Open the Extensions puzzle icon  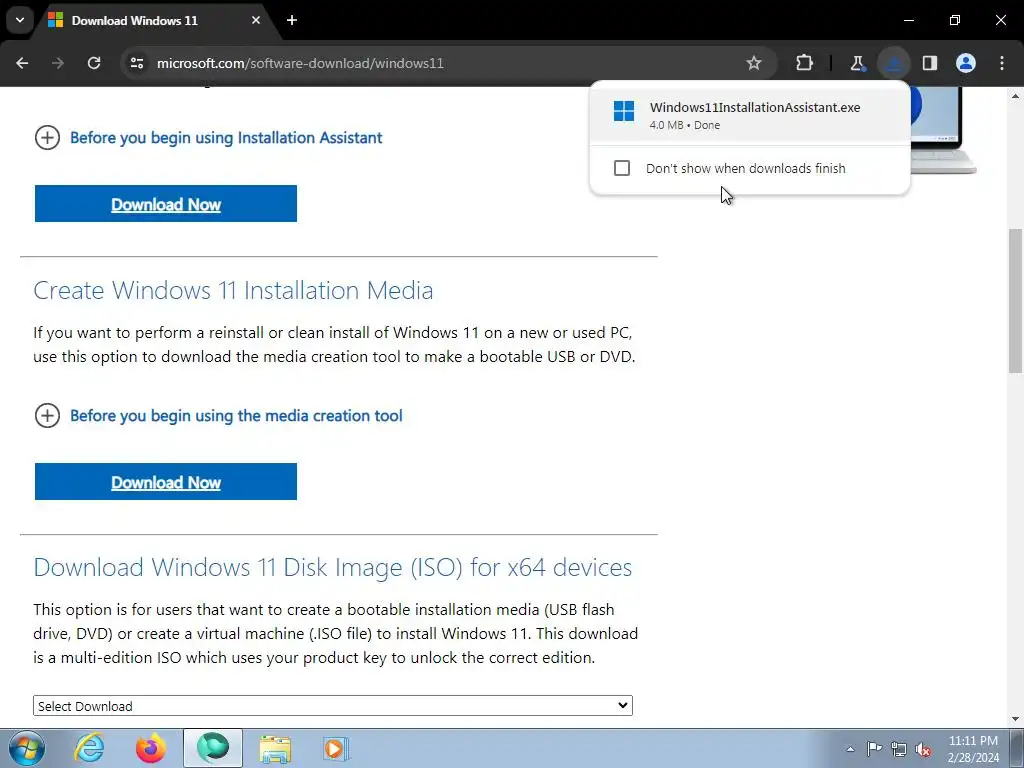click(805, 63)
